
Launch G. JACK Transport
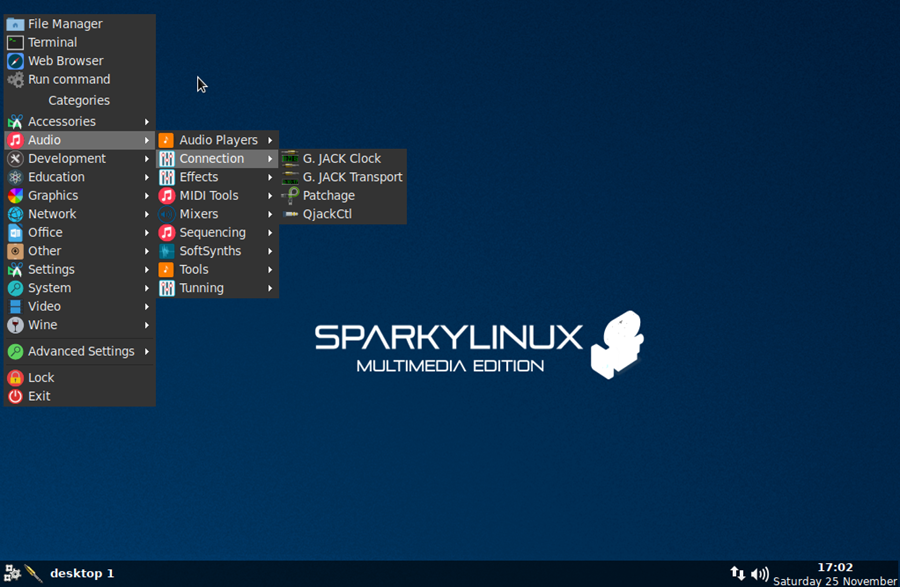pos(343,177)
